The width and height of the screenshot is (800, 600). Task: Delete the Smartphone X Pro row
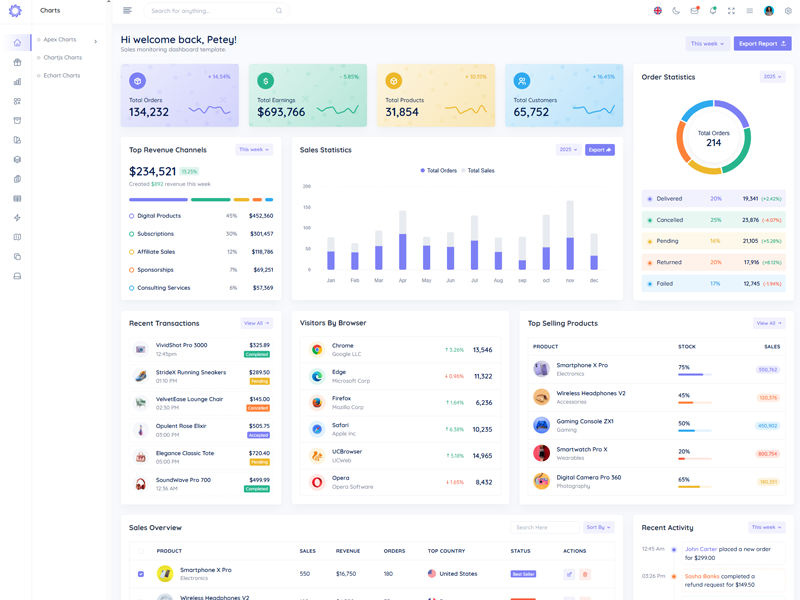pyautogui.click(x=585, y=574)
